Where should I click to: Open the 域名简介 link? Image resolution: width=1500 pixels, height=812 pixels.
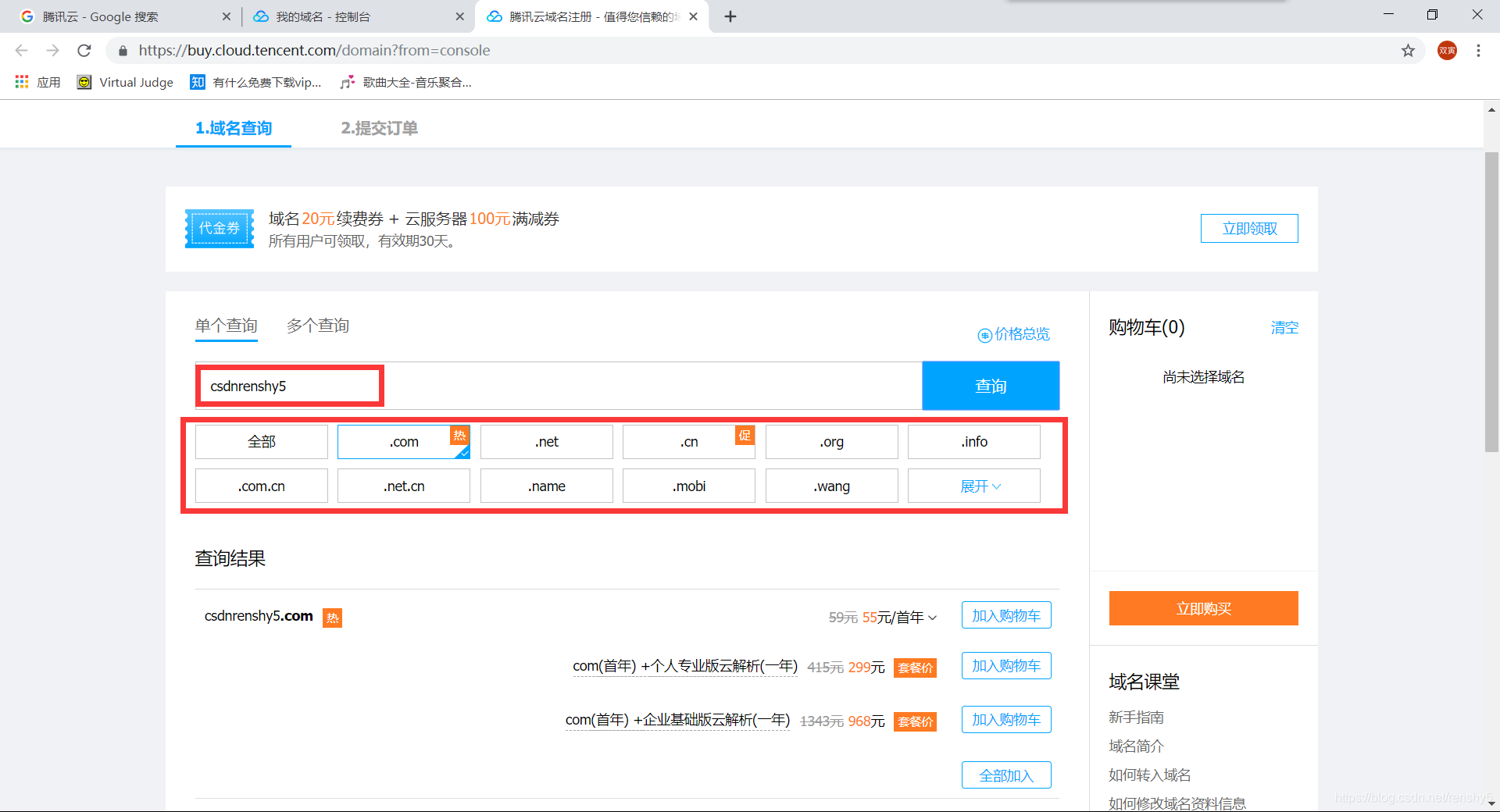[x=1136, y=746]
